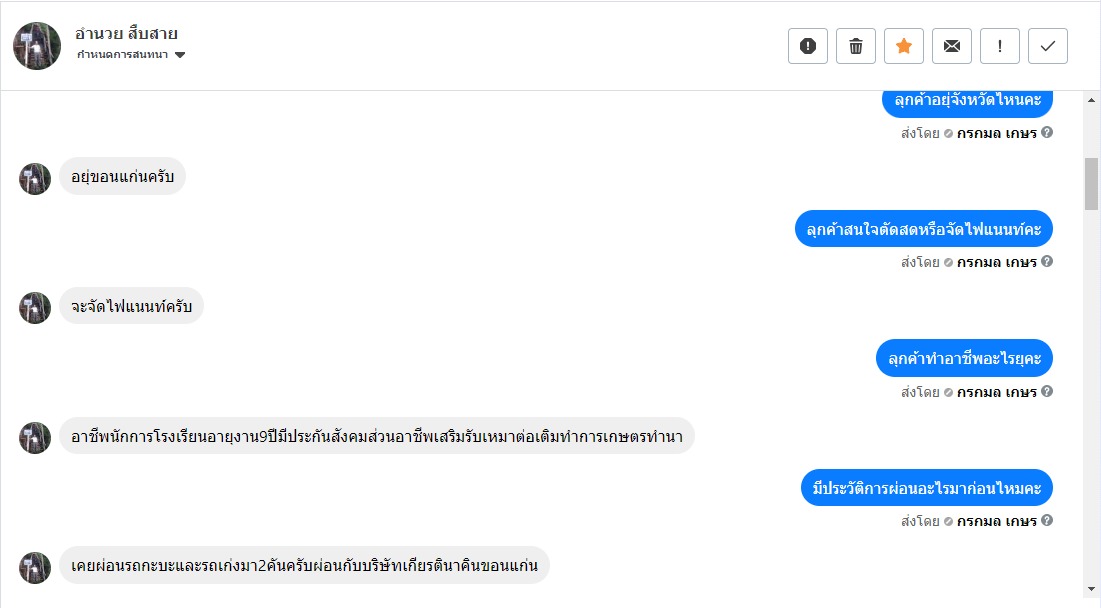This screenshot has width=1101, height=608.
Task: Delete conversation using the trash icon
Action: (x=856, y=46)
